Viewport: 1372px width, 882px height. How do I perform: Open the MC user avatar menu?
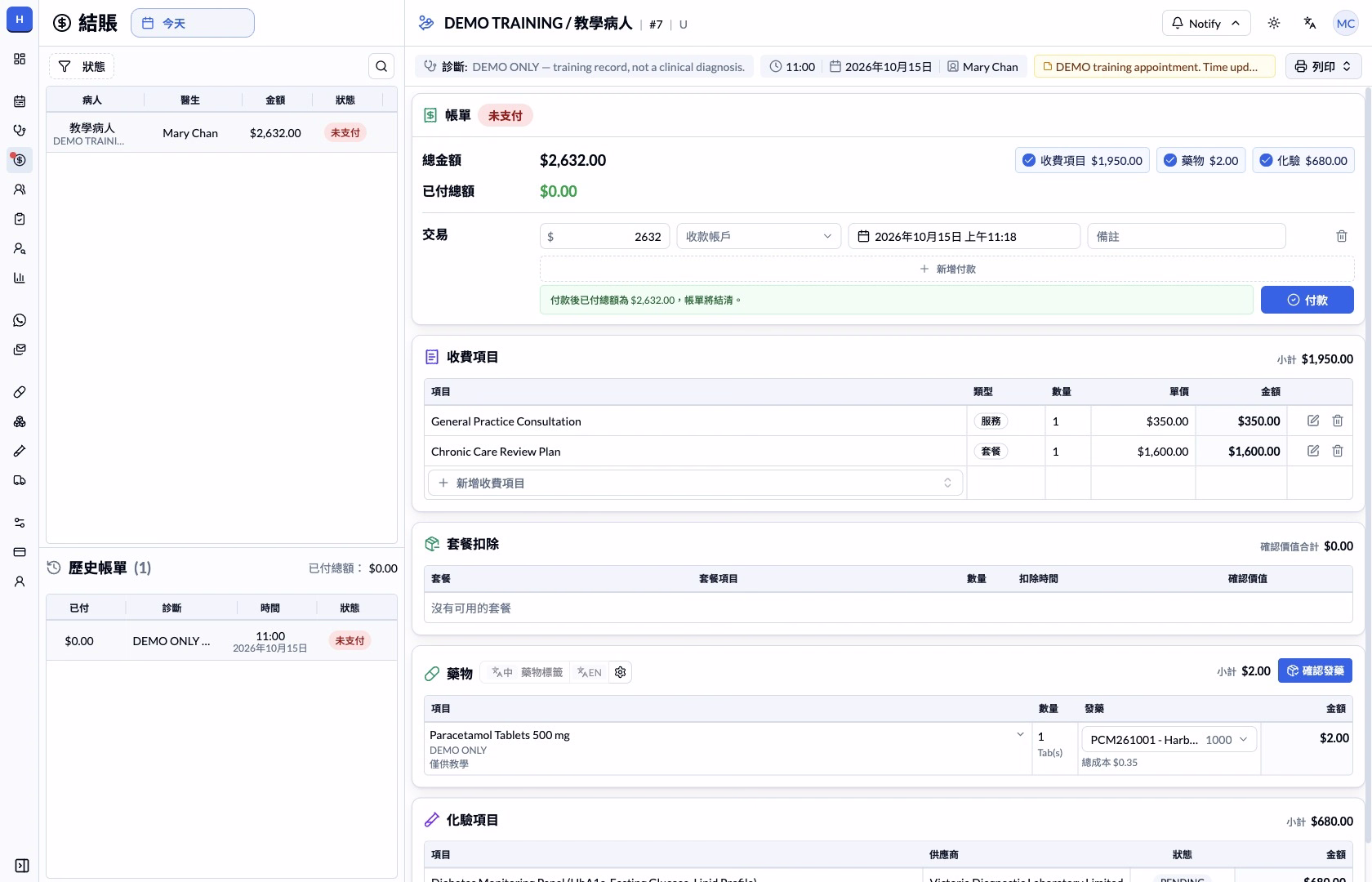1345,23
